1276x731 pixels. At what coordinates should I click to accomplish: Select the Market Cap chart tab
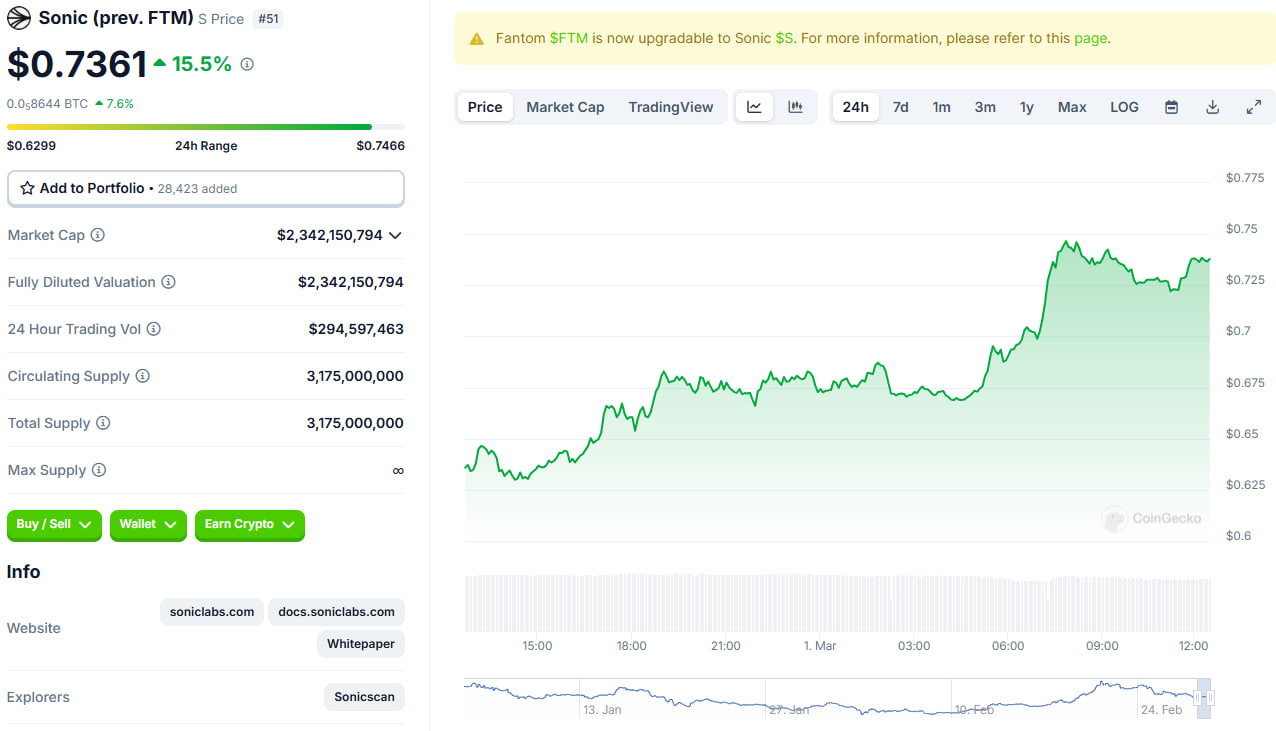[565, 107]
